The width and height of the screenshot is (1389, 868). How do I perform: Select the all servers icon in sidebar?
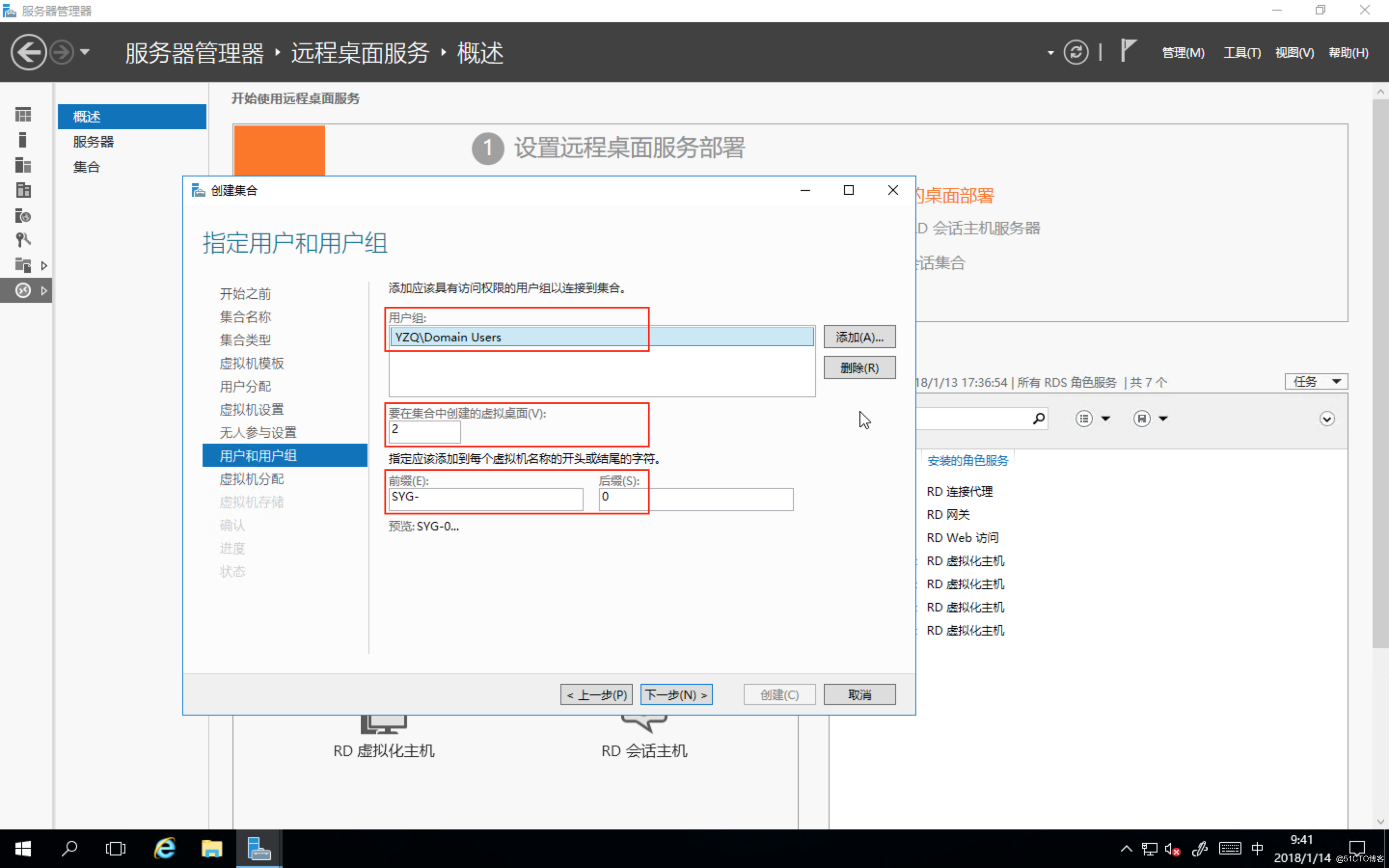click(x=23, y=165)
